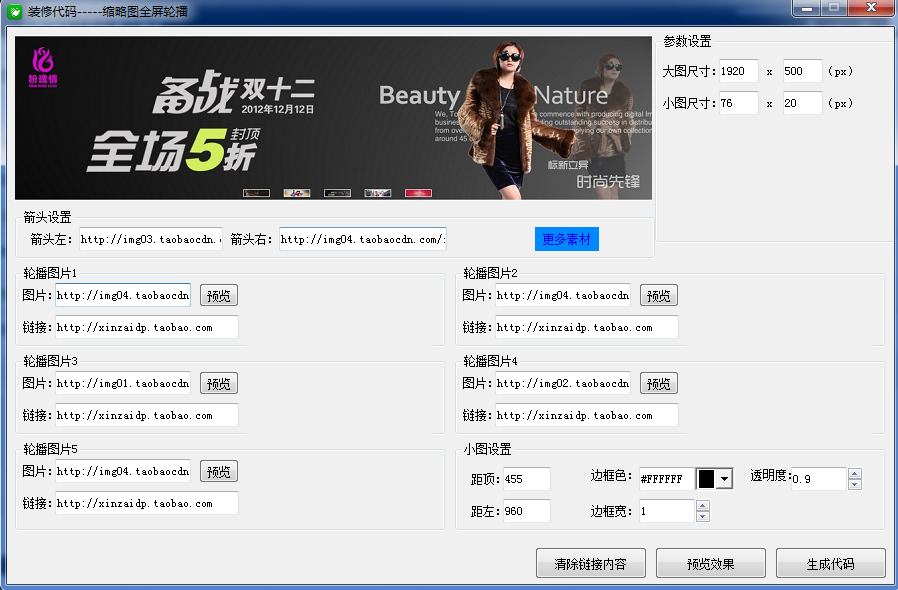Focus 轮播图片2 链接 URL field
Viewport: 898px width, 590px height.
pos(586,327)
